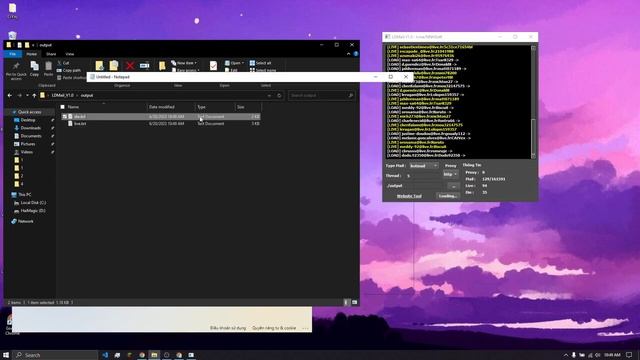Show hidden system tray icons
Screen dimensions: 640x360
(566, 355)
